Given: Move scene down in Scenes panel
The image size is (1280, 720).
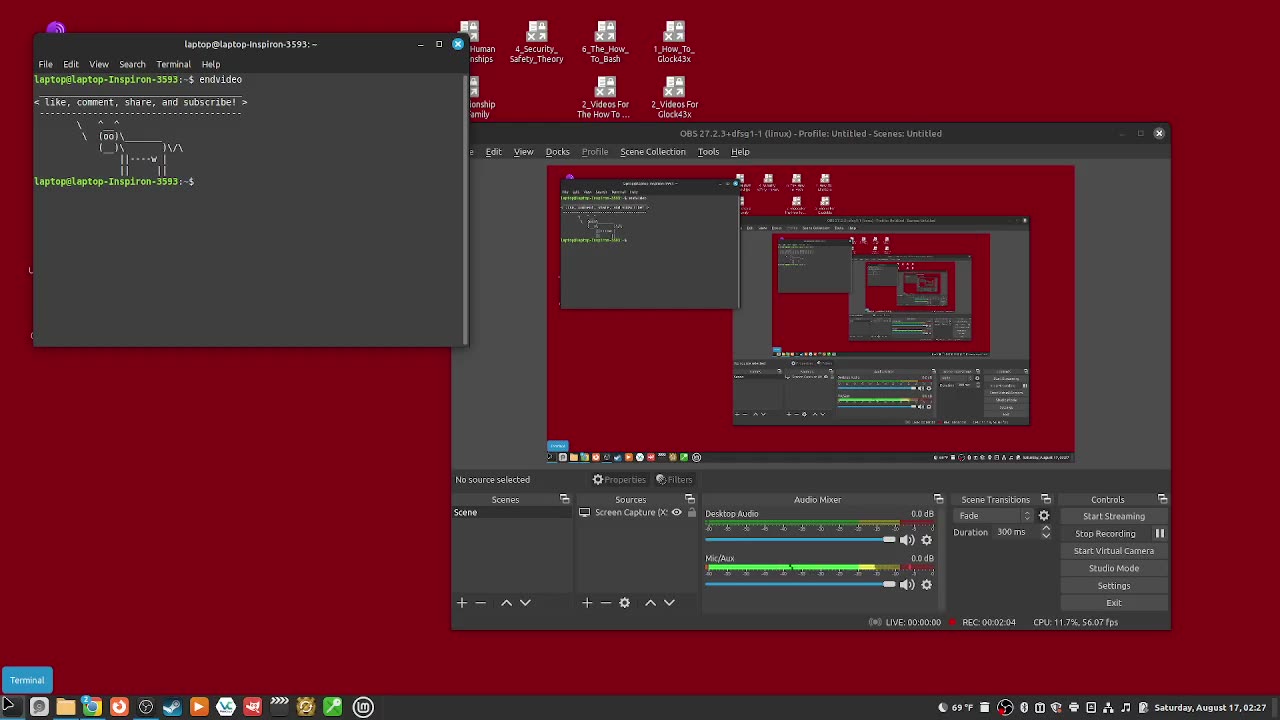Looking at the screenshot, I should tap(525, 603).
